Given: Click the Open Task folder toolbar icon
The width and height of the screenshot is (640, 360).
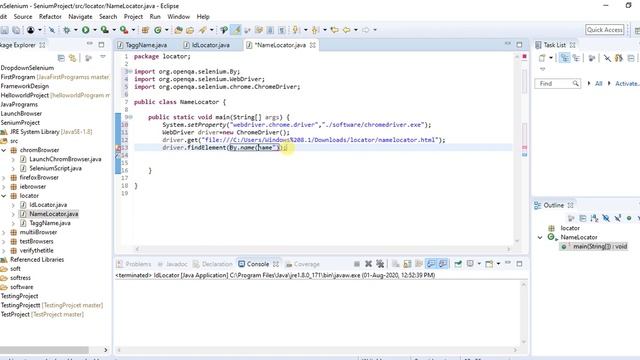Looking at the screenshot, I should 190,30.
